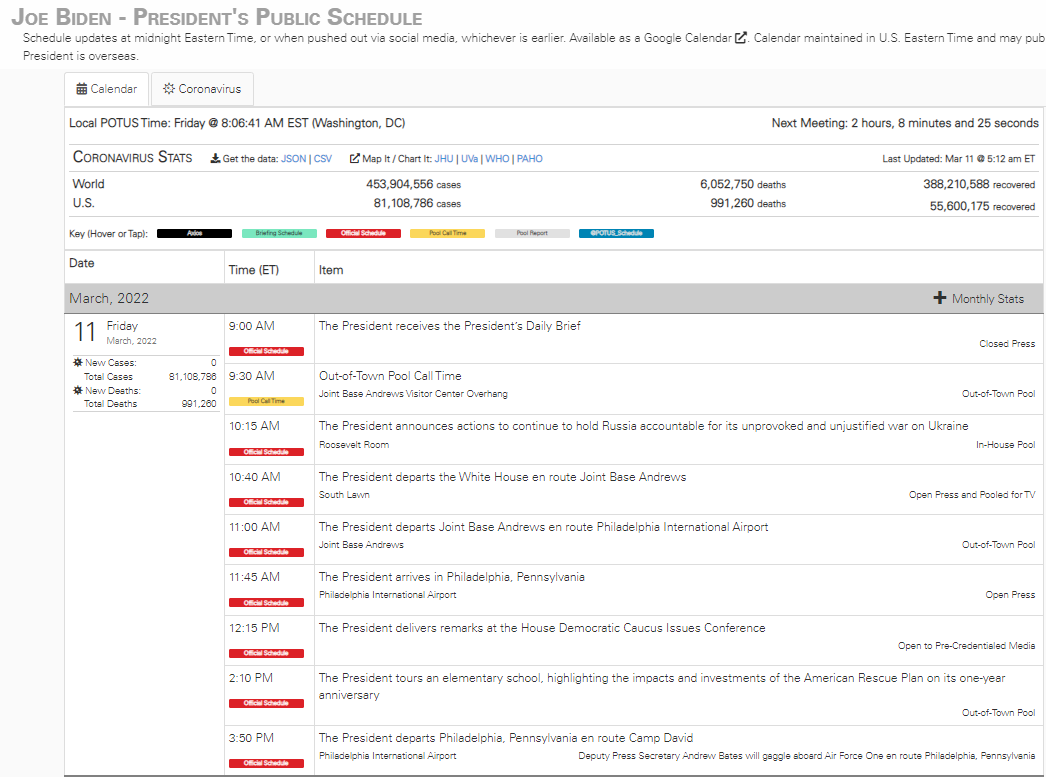Select the yellow Pool Call Time key swatch
This screenshot has width=1046, height=777.
coord(448,233)
